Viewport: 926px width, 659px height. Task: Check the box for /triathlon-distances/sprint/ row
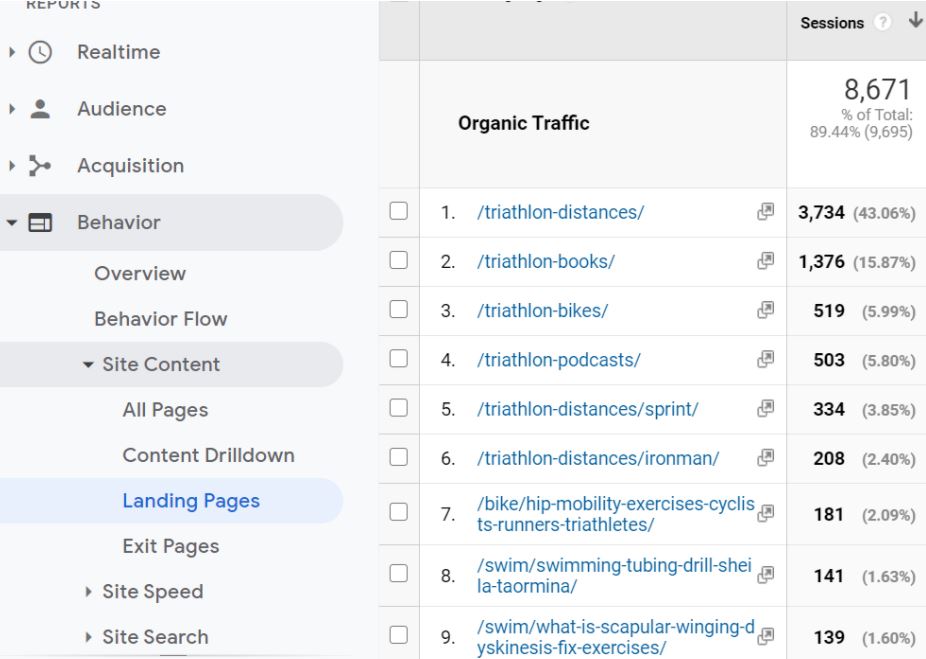(x=399, y=407)
